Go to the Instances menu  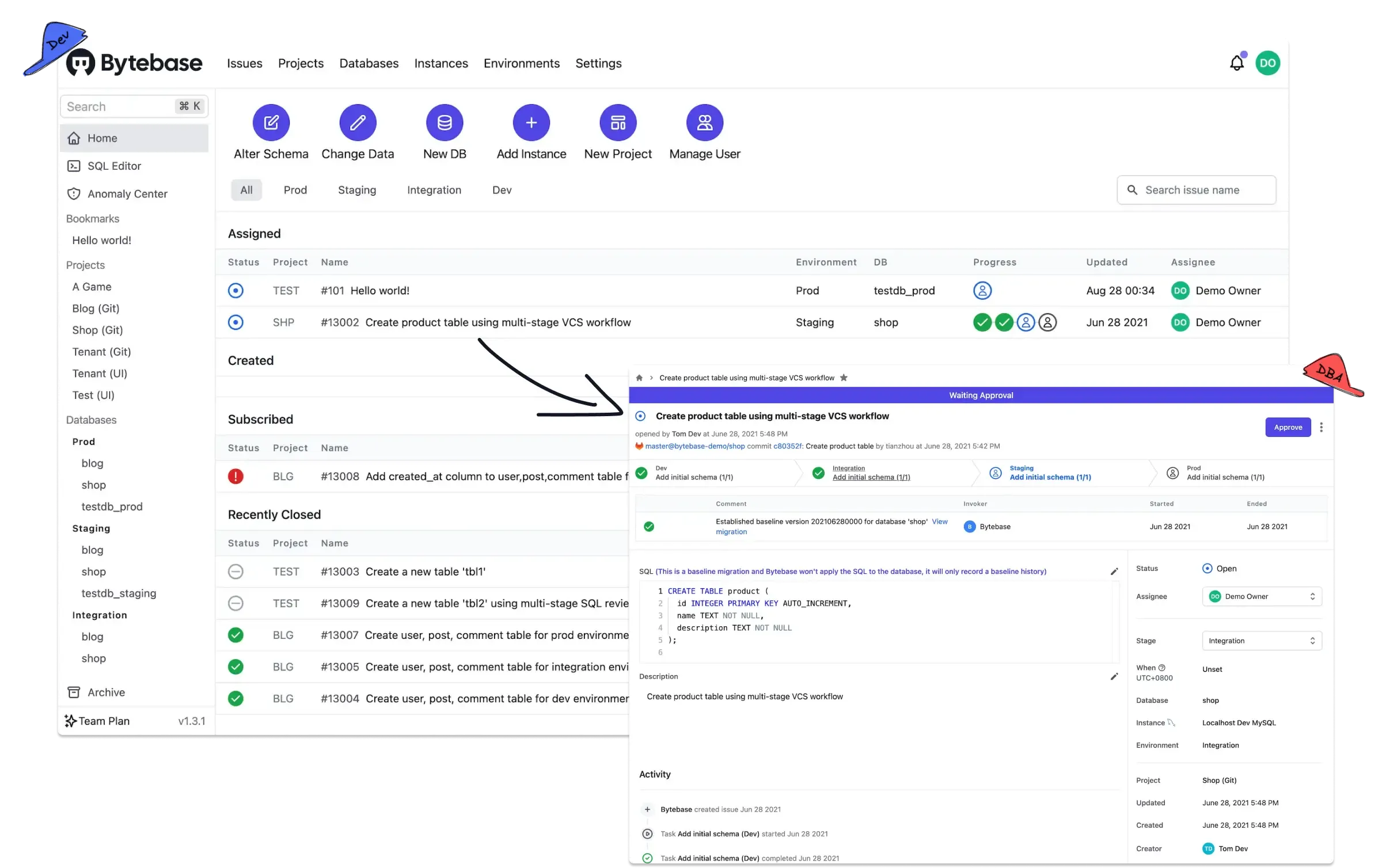[441, 63]
